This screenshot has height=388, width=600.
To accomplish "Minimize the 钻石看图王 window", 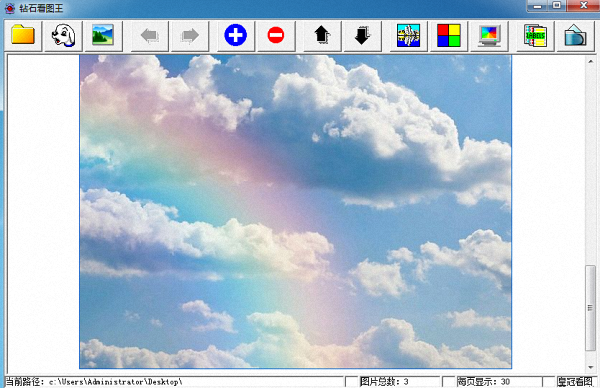I will coord(537,6).
